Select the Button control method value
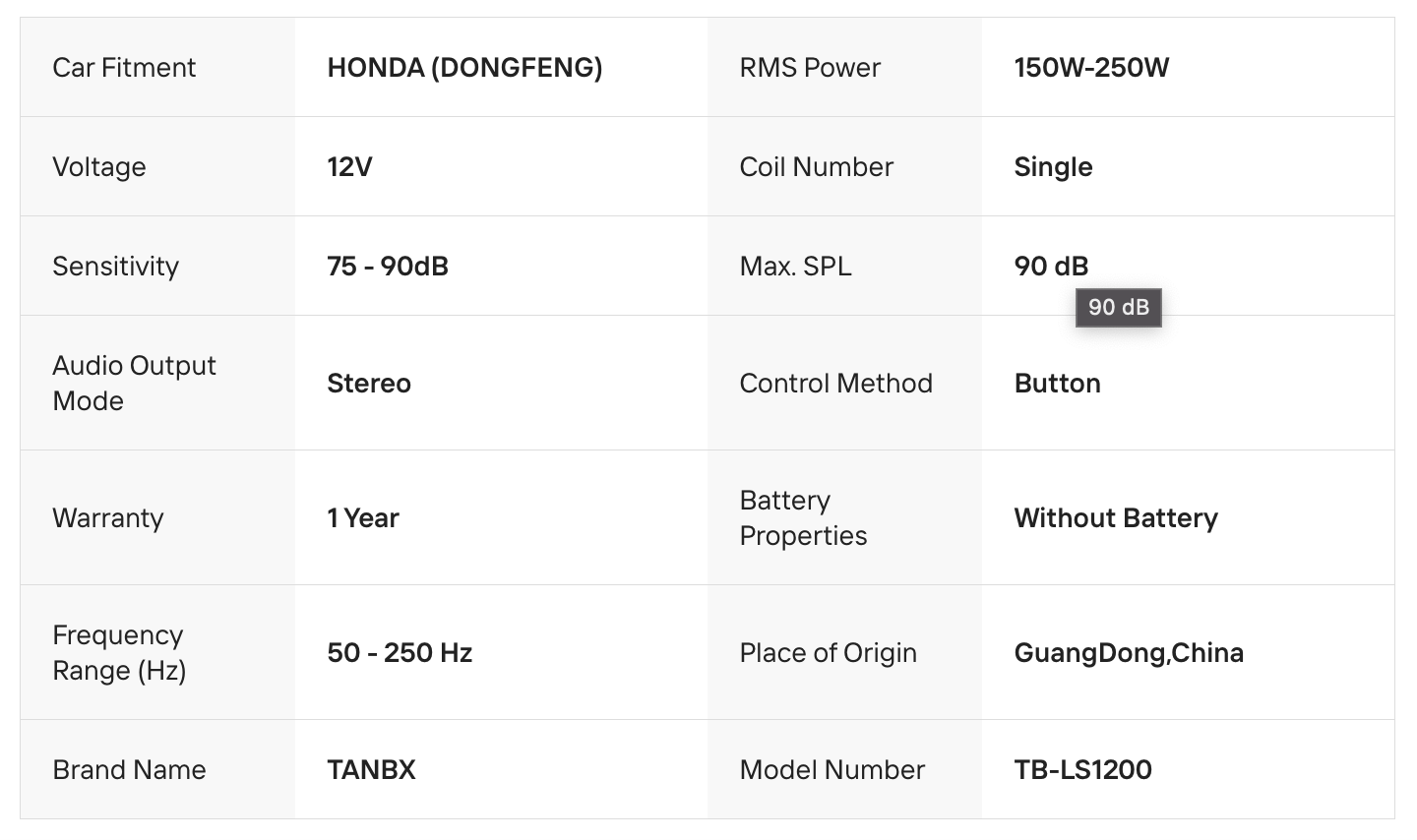This screenshot has width=1417, height=840. pyautogui.click(x=1057, y=384)
